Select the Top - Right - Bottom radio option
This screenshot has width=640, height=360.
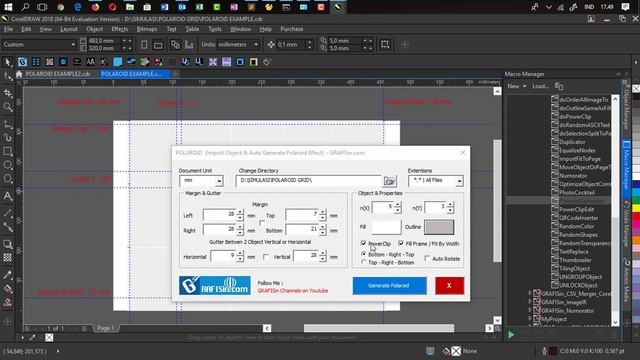363,262
